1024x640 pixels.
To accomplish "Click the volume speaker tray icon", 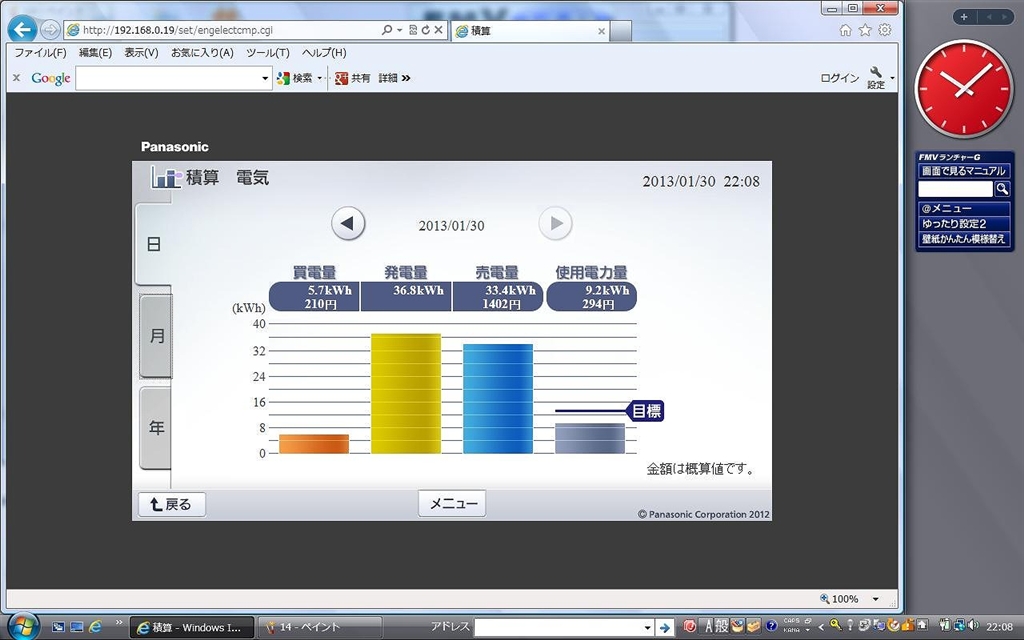I will [x=974, y=626].
